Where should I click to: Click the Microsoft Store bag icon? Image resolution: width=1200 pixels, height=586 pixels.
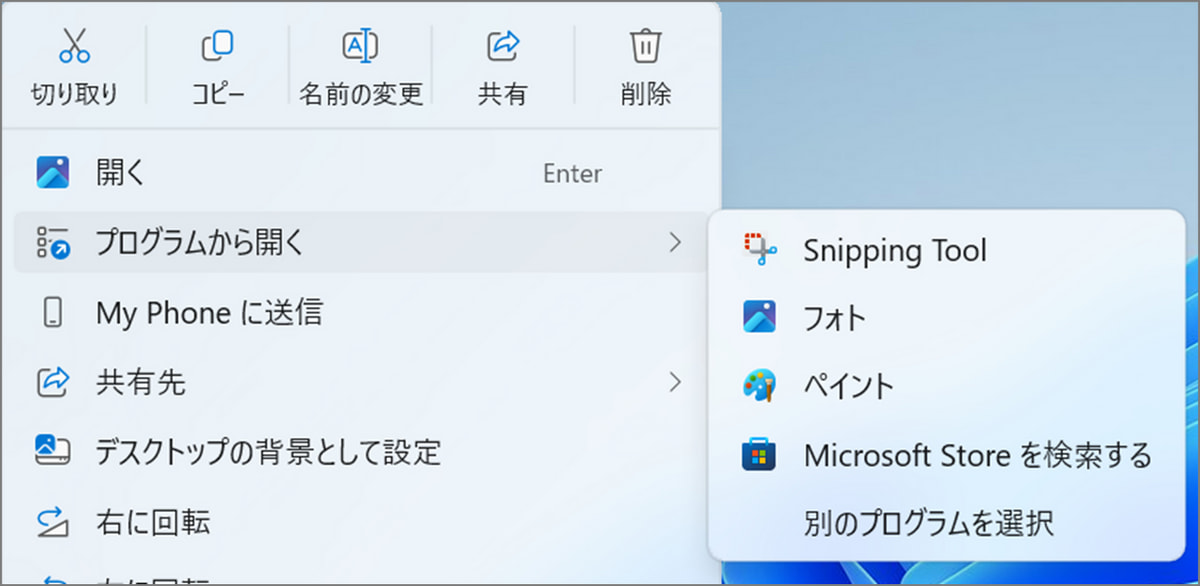(x=760, y=455)
